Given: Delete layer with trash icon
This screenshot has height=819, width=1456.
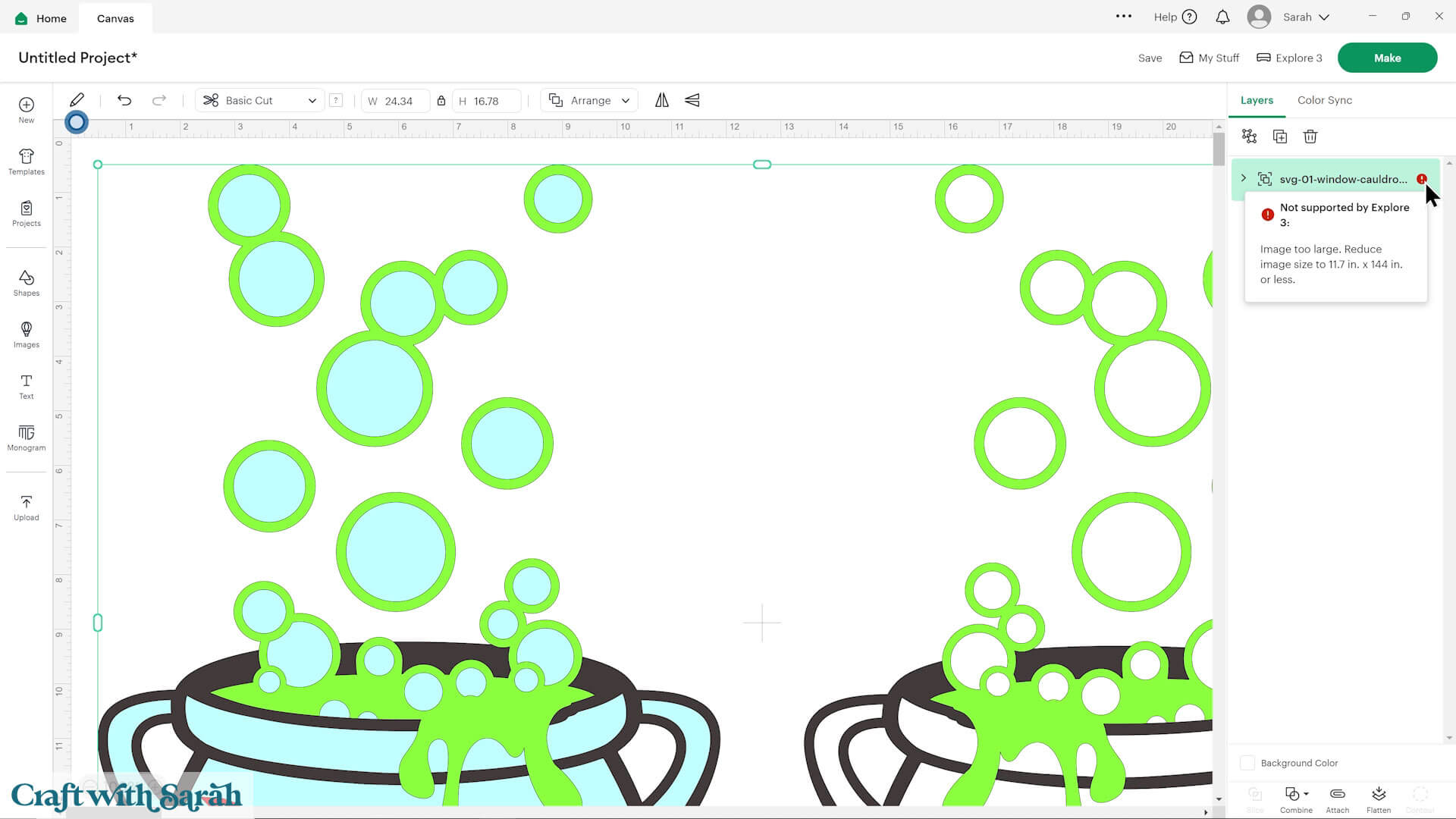Looking at the screenshot, I should coord(1310,136).
